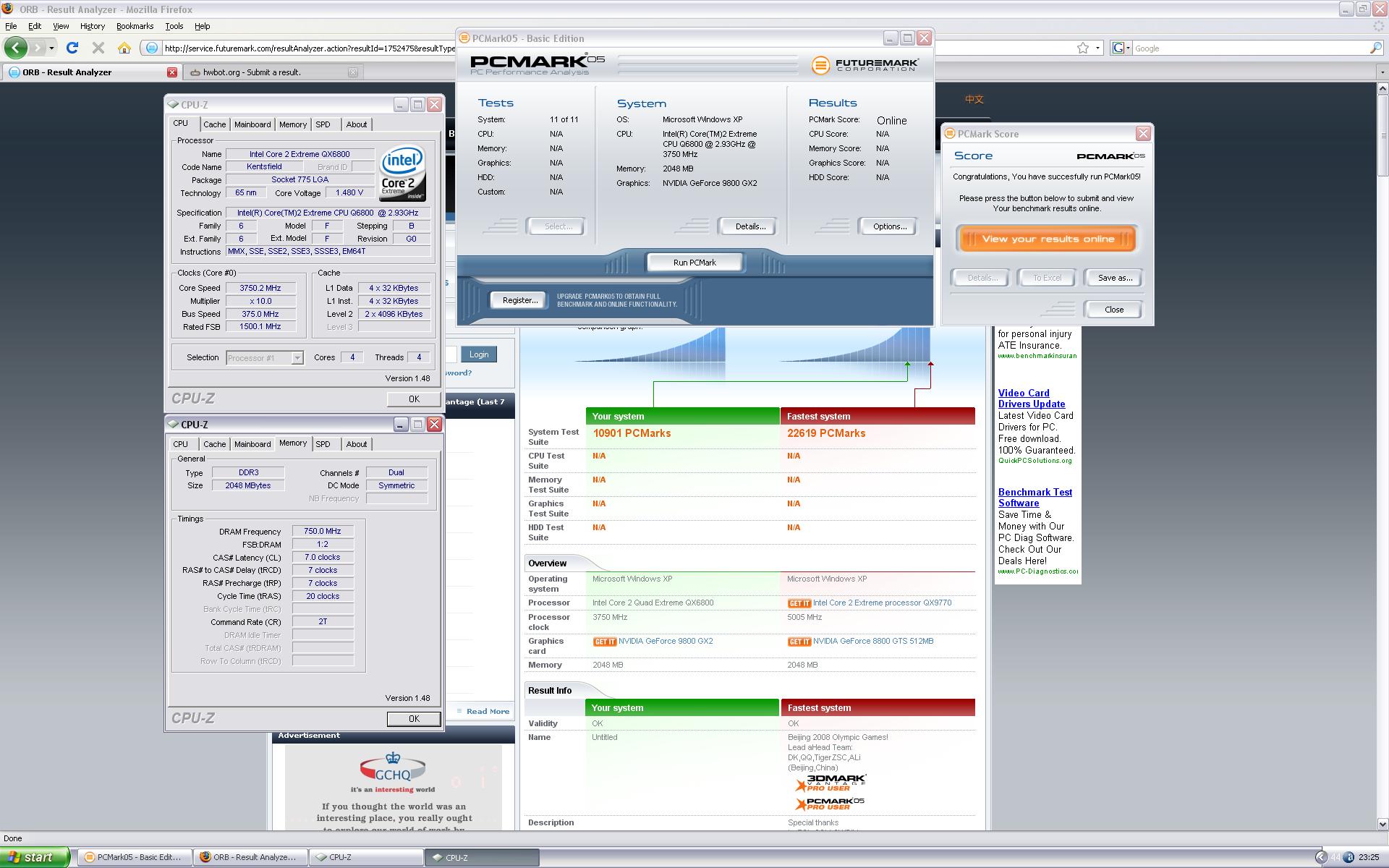Close the hwbot.org tab
The width and height of the screenshot is (1389, 868).
click(x=353, y=72)
